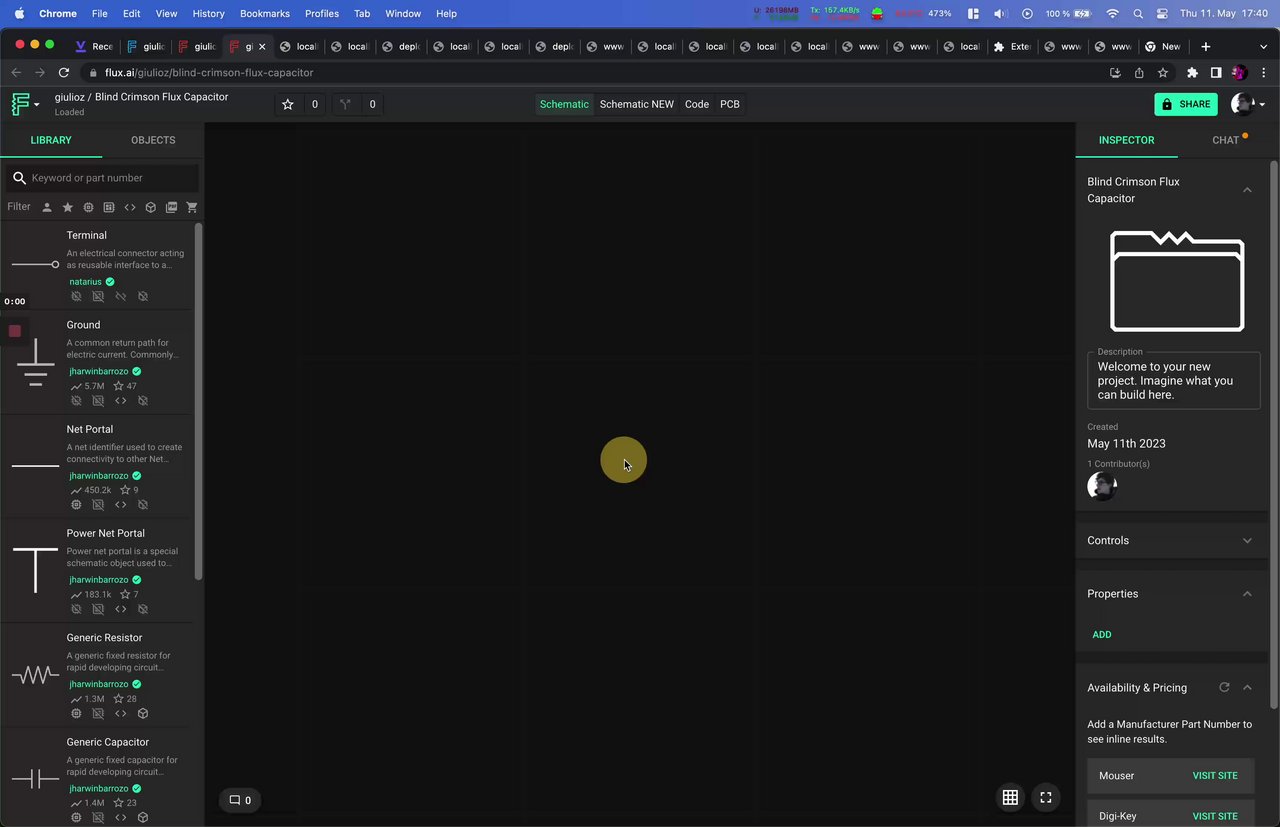This screenshot has width=1280, height=827.
Task: Collapse the Properties section
Action: coord(1247,594)
